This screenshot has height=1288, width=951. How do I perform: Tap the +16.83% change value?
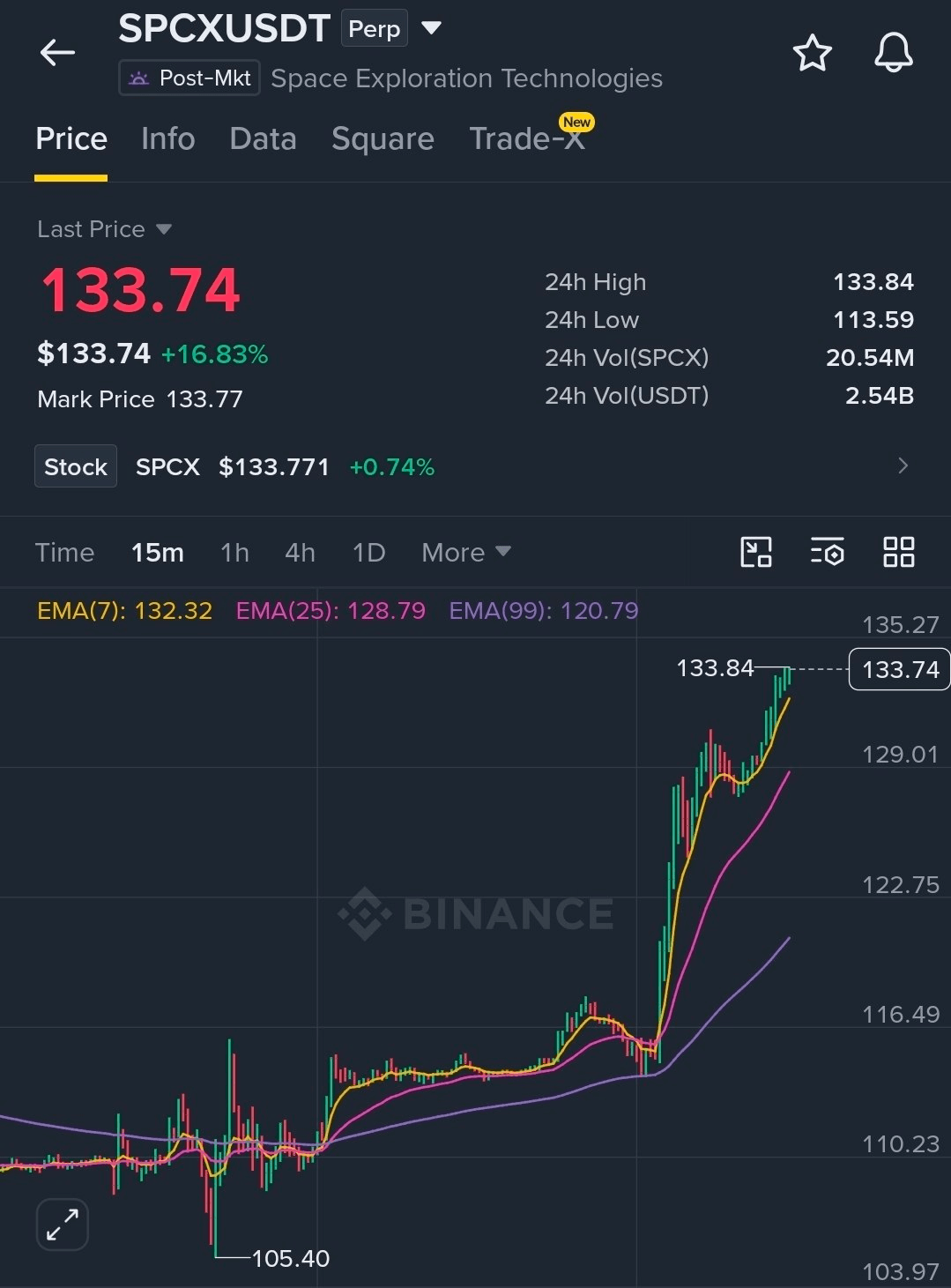[x=214, y=354]
